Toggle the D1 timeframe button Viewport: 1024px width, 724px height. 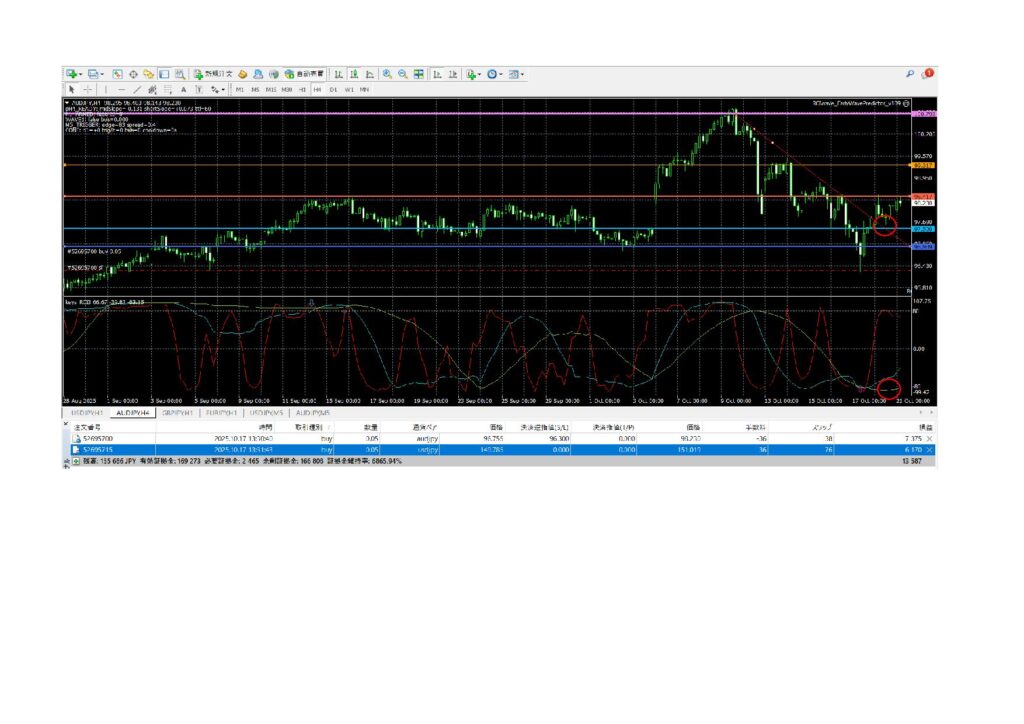pyautogui.click(x=333, y=89)
